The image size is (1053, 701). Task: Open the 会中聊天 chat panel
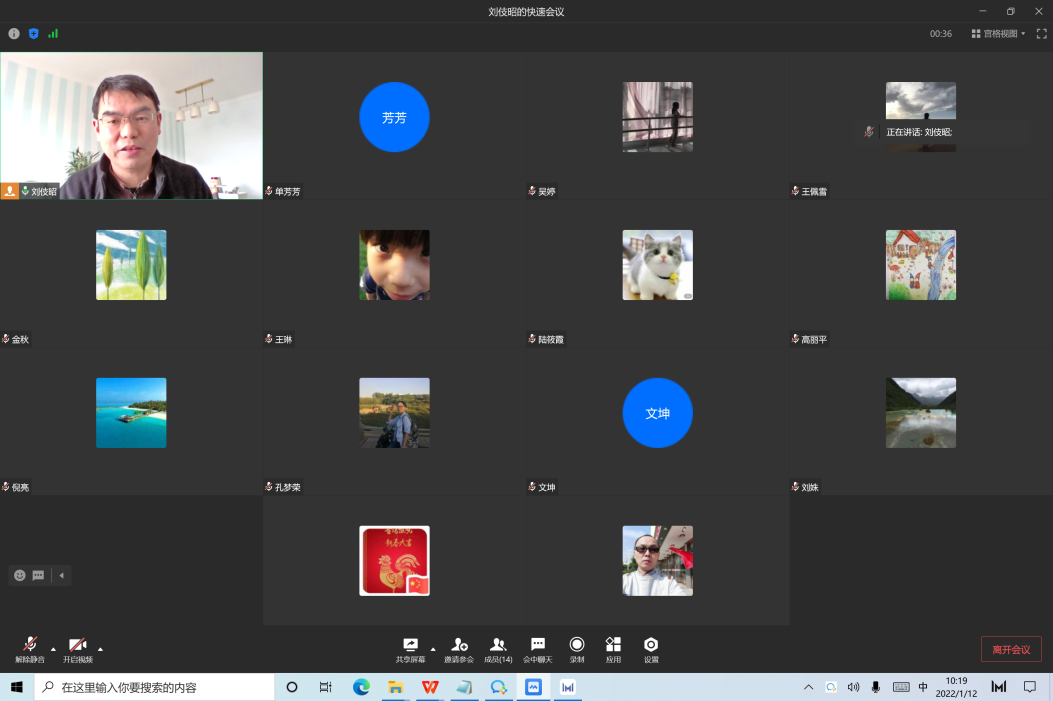(537, 646)
